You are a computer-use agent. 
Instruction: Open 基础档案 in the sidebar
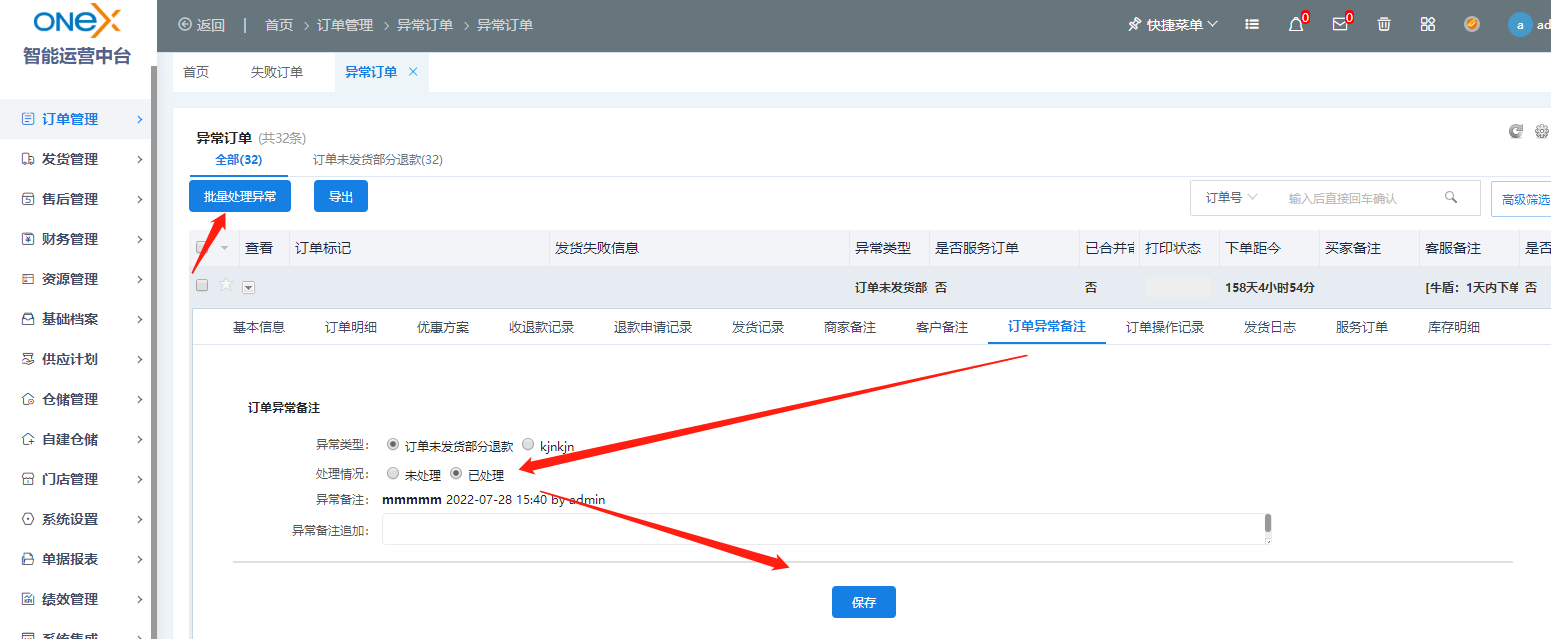[x=76, y=319]
